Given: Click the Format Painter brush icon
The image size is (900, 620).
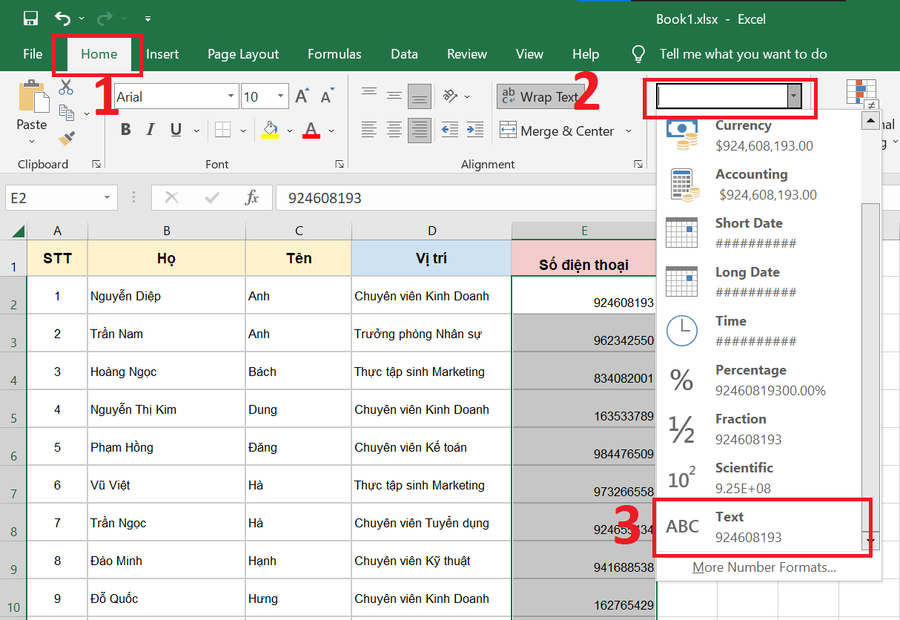Looking at the screenshot, I should tap(67, 138).
